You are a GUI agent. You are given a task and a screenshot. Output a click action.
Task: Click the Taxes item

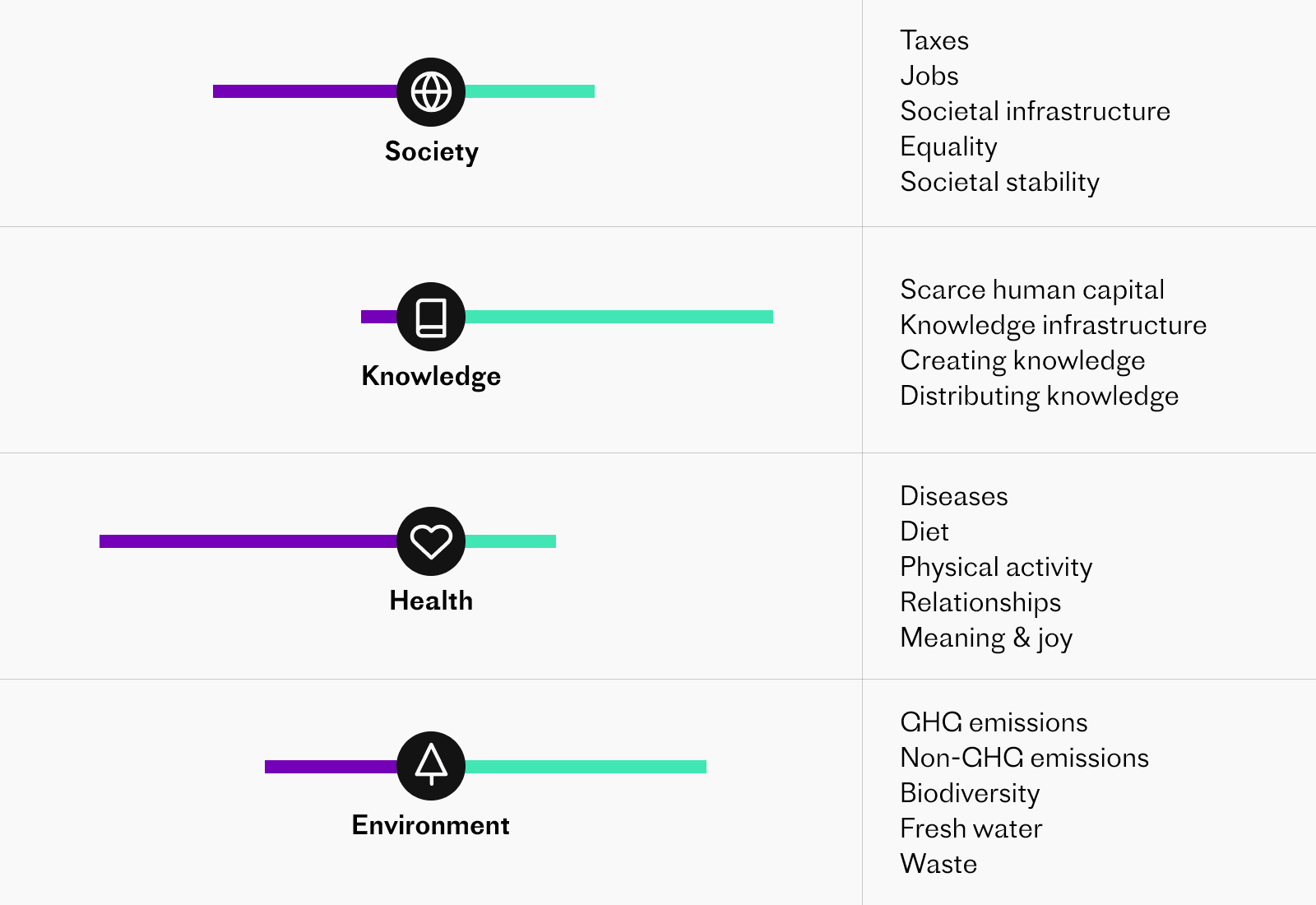934,40
